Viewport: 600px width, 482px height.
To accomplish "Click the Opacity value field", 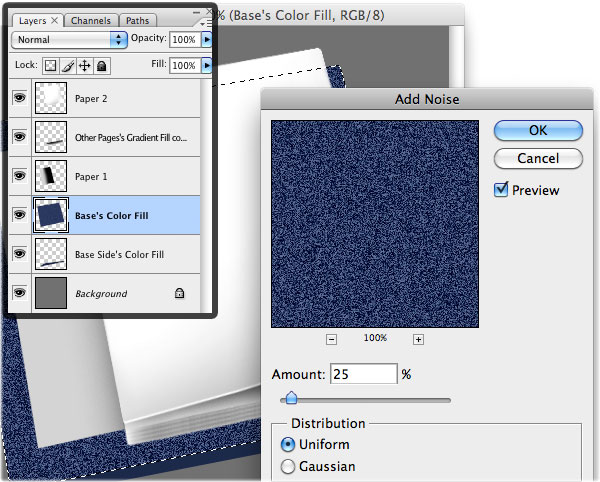I will pyautogui.click(x=185, y=39).
